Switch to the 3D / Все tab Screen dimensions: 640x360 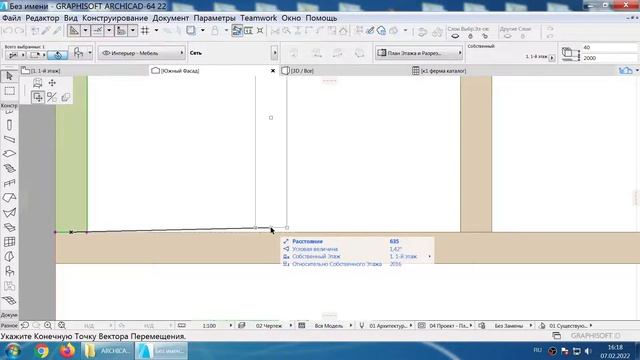pos(345,71)
